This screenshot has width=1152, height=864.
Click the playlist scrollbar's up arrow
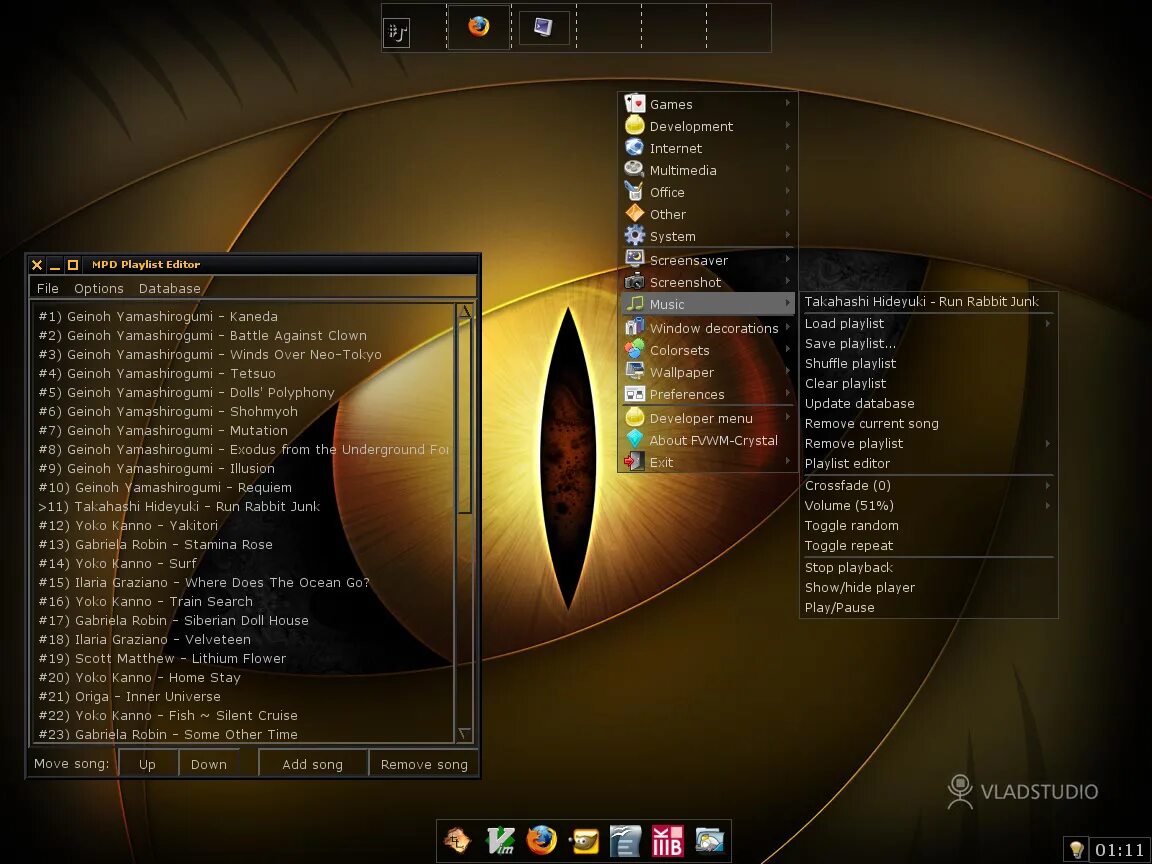click(464, 312)
